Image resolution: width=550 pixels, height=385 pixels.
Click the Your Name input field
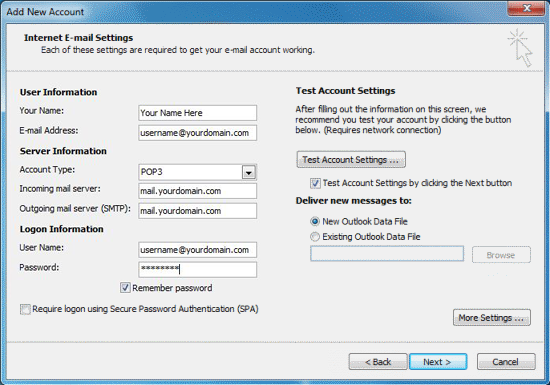[x=197, y=113]
